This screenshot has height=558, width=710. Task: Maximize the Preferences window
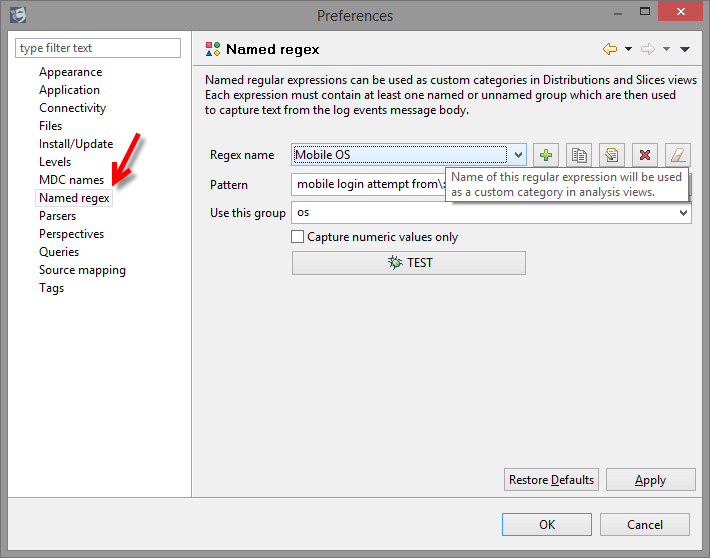[x=645, y=12]
